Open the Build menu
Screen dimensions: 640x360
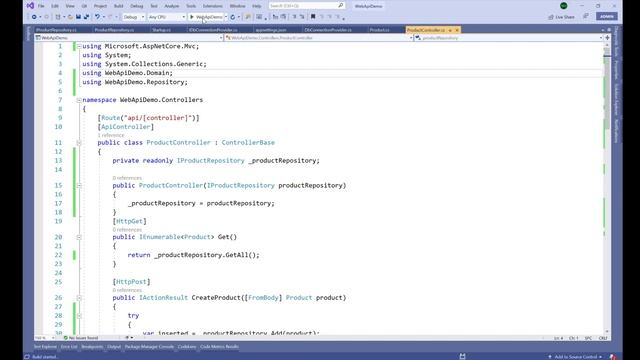pos(118,6)
